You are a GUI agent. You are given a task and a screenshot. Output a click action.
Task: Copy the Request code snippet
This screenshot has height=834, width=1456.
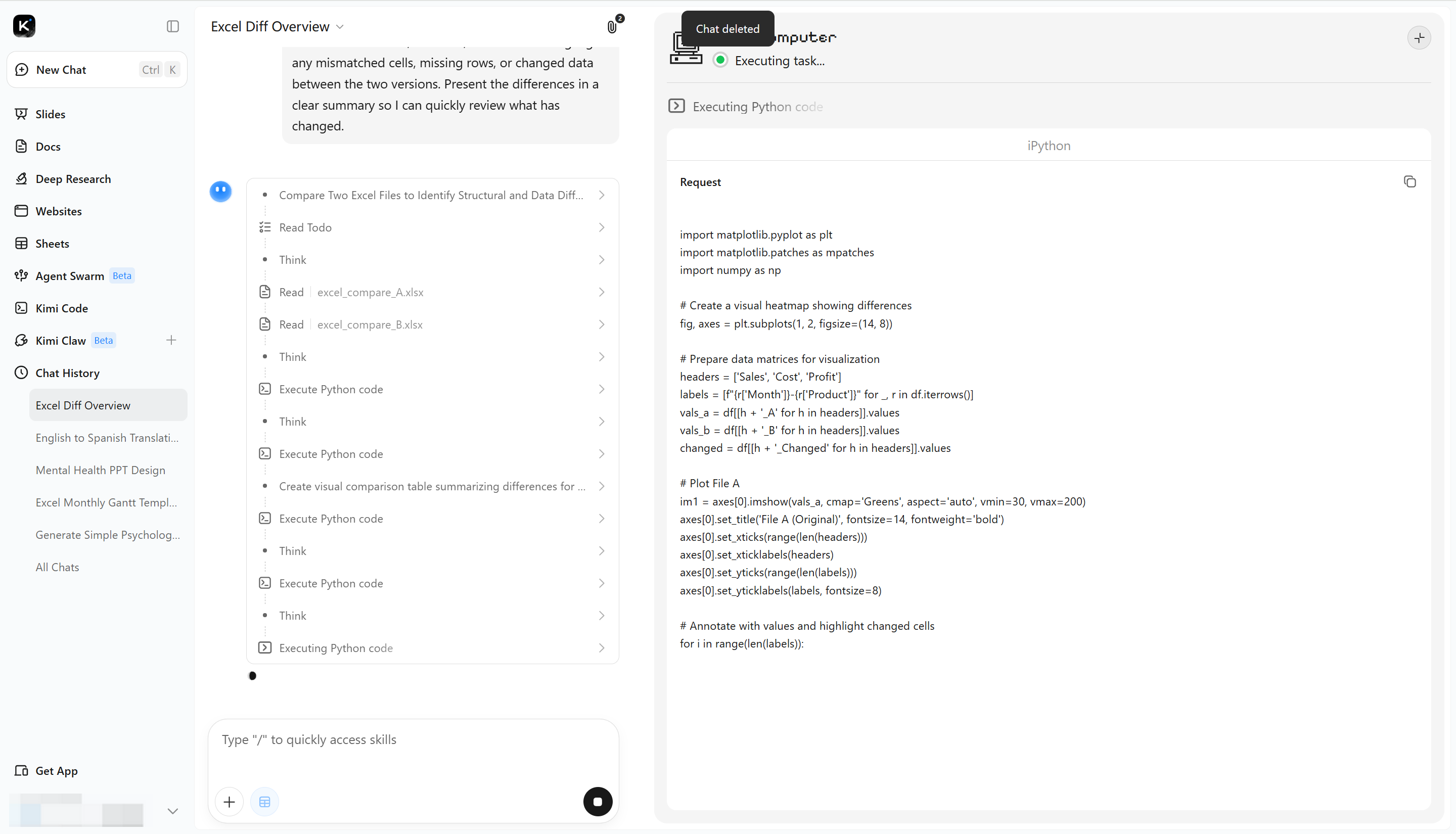point(1409,181)
